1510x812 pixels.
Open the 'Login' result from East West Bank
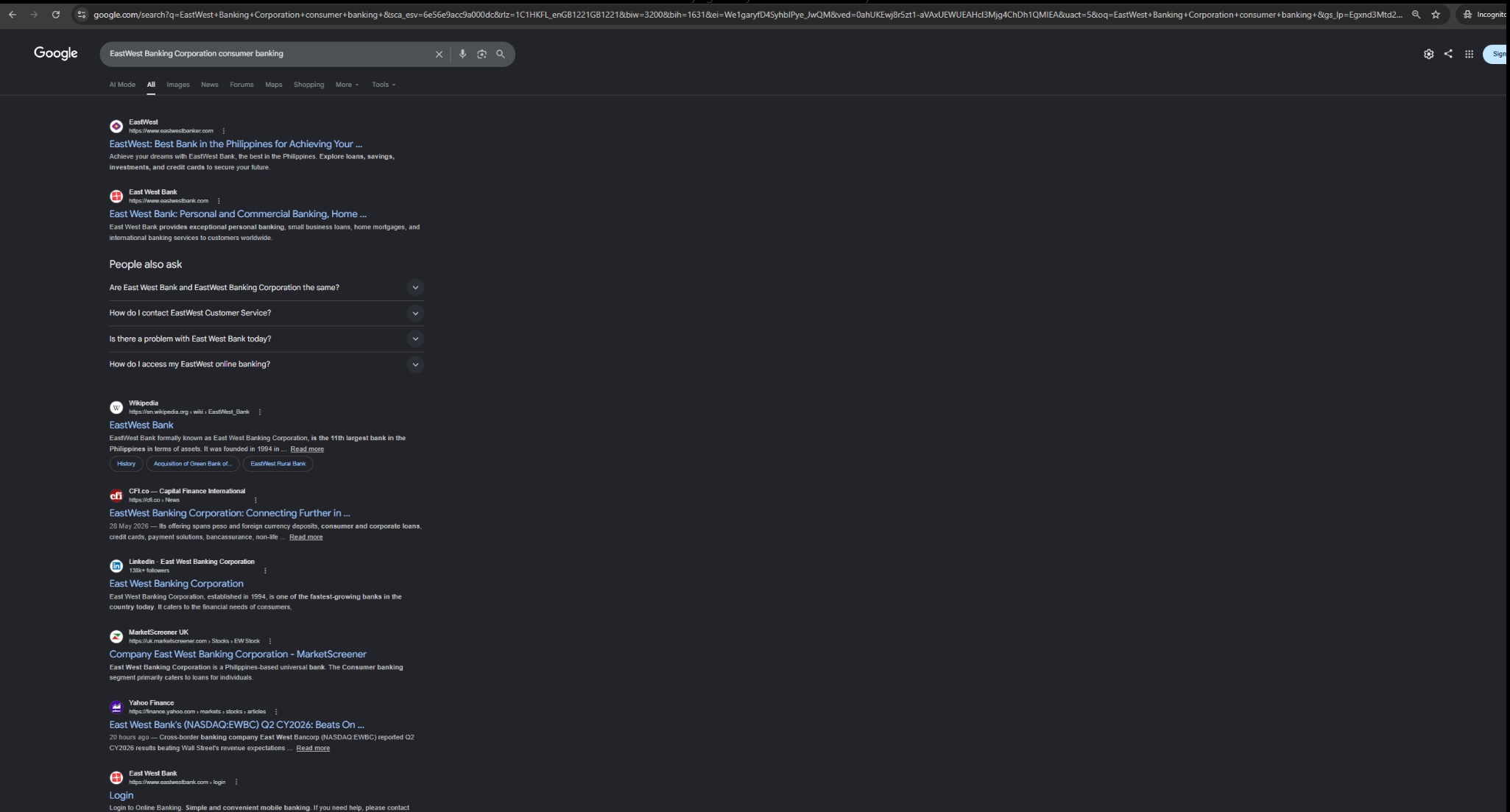pos(121,796)
